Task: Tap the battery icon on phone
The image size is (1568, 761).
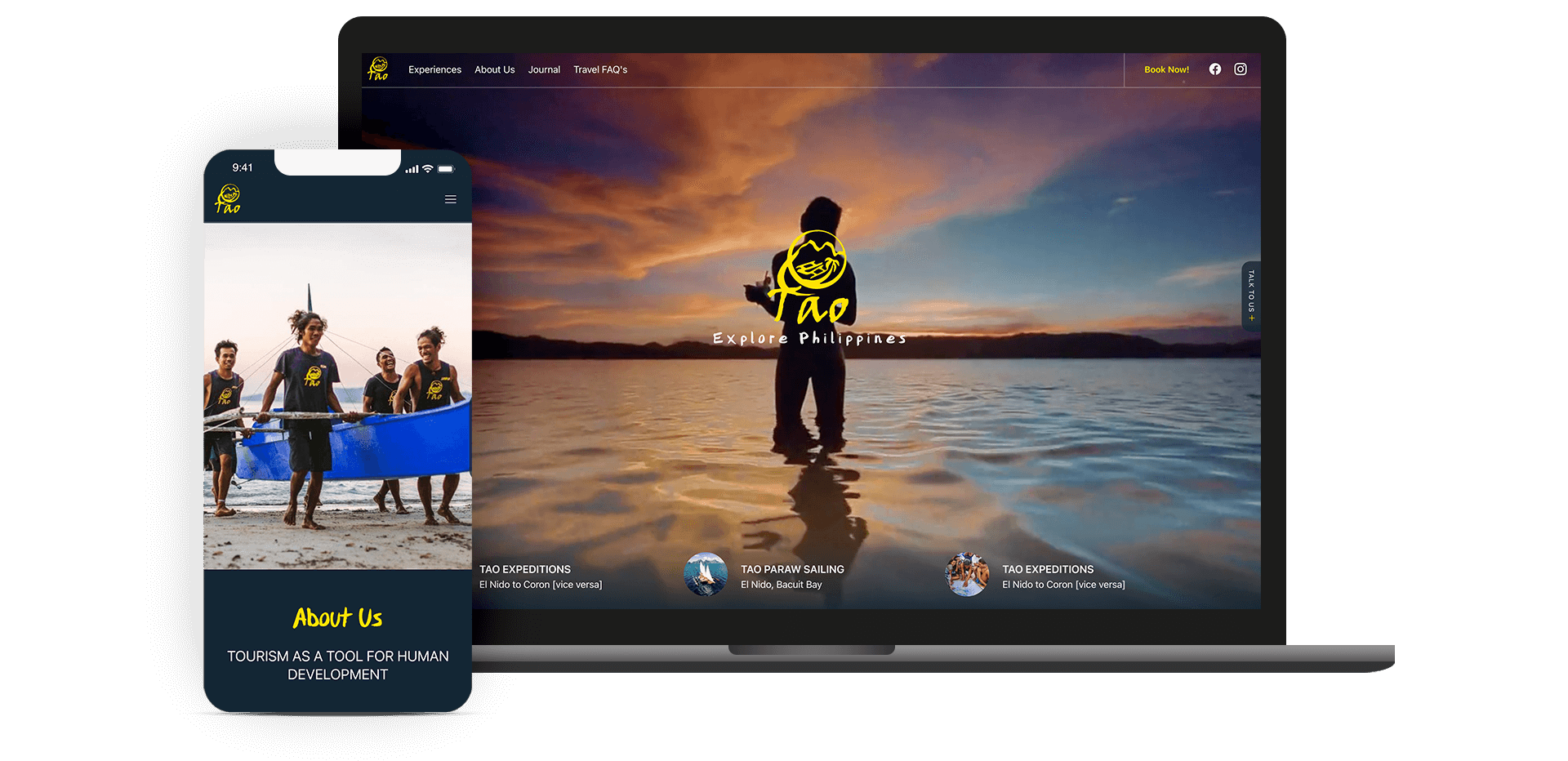Action: pos(446,169)
